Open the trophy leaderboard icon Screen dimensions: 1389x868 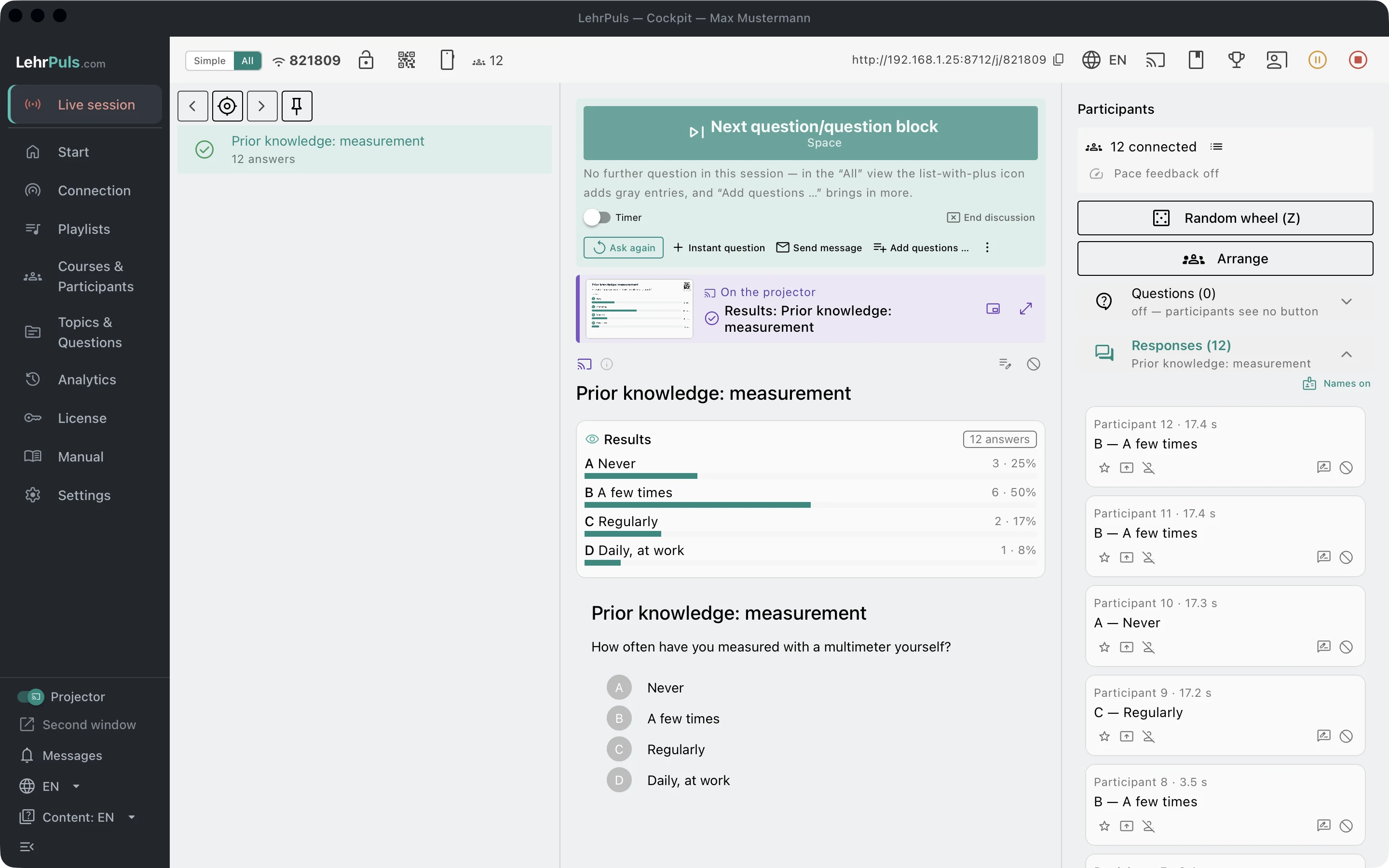pos(1236,60)
